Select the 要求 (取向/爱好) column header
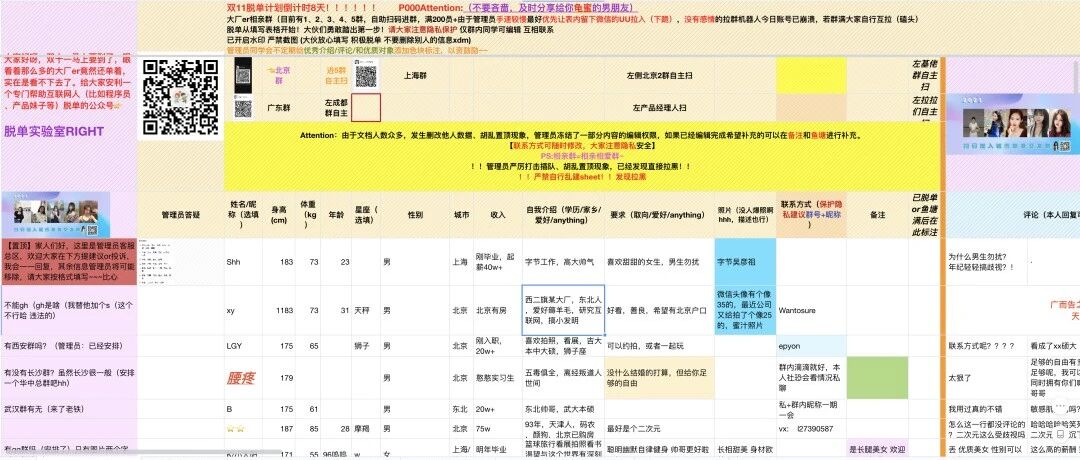 pyautogui.click(x=660, y=215)
